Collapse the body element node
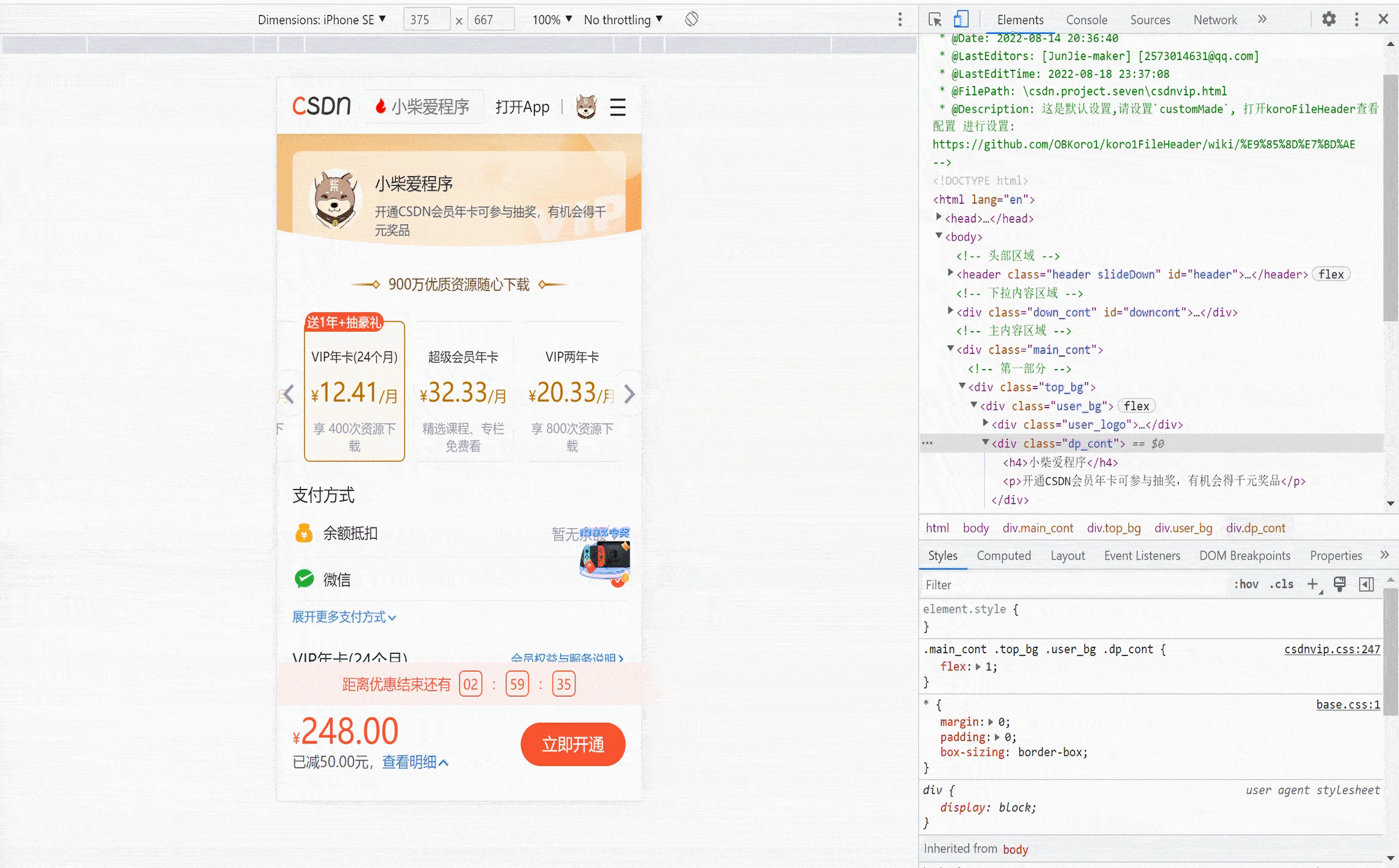The width and height of the screenshot is (1399, 868). pos(939,236)
